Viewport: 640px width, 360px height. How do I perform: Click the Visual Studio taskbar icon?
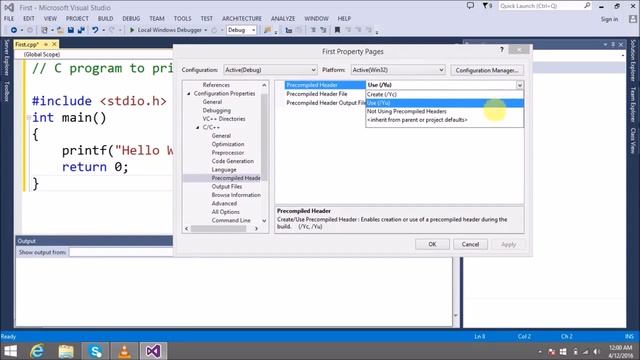point(153,351)
